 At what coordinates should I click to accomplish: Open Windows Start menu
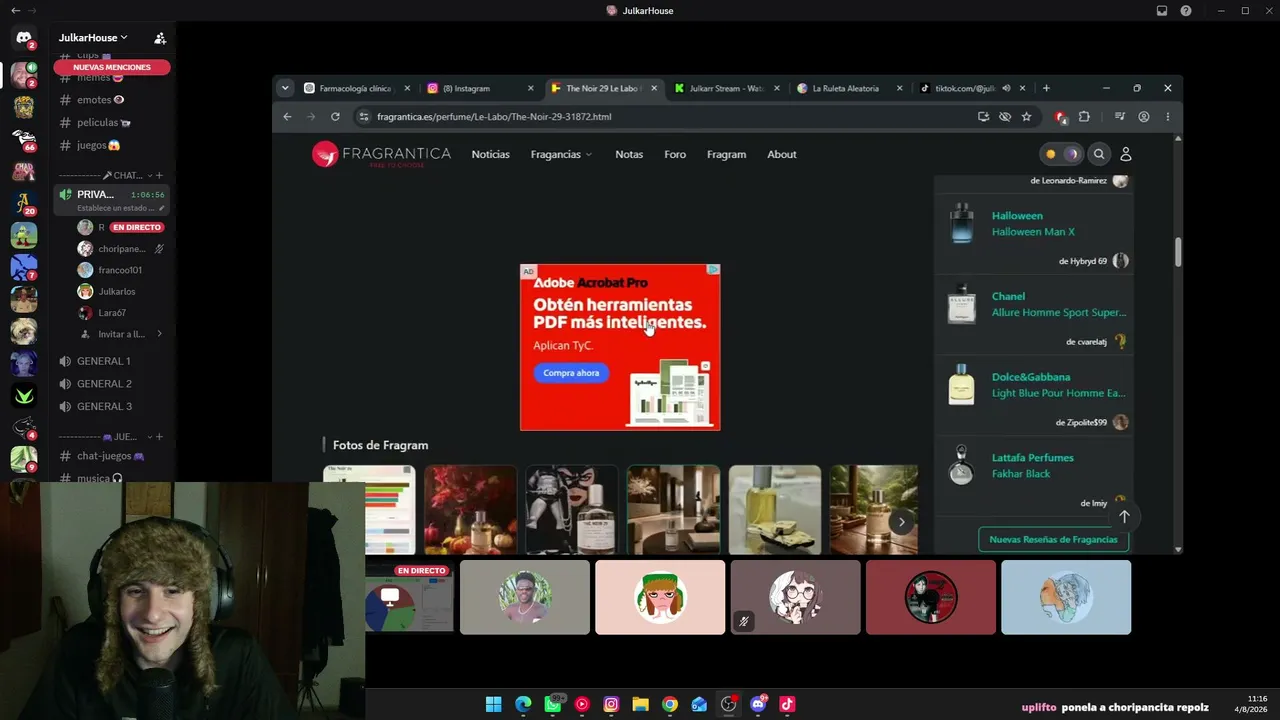[493, 704]
